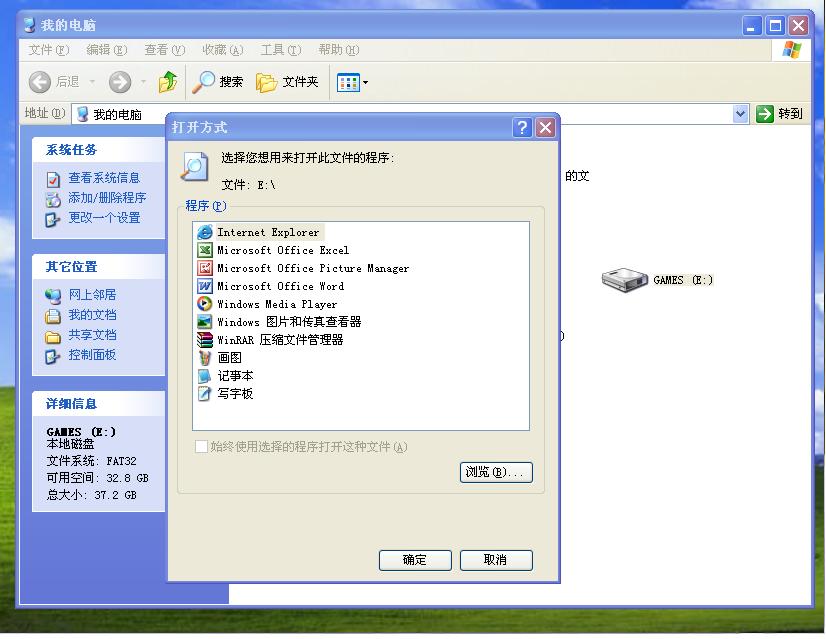Select the '记事本' list text
The width and height of the screenshot is (826, 639).
coord(235,376)
